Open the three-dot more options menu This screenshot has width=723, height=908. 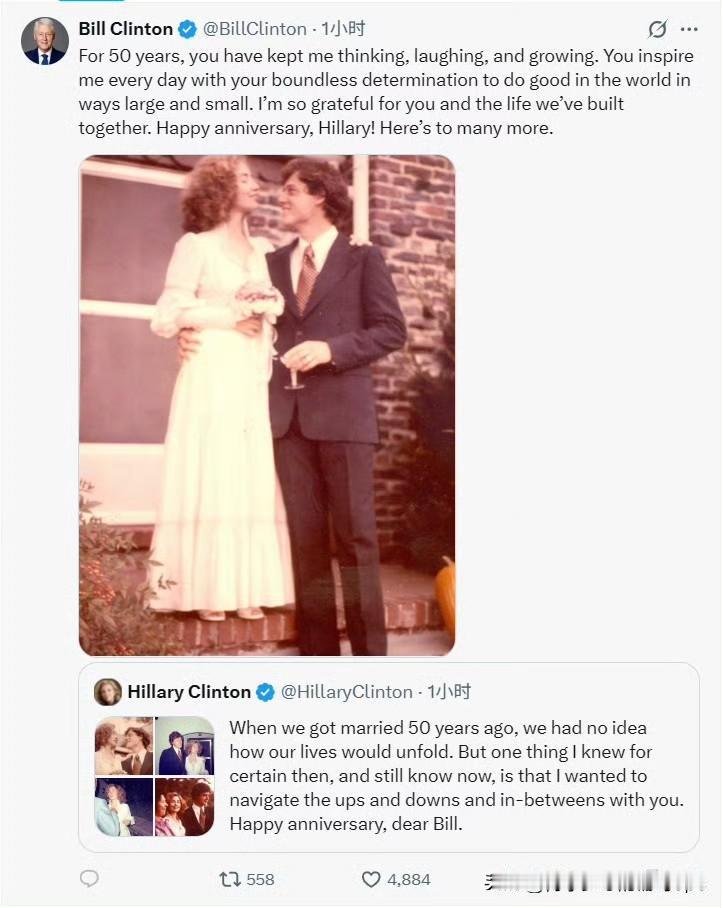688,29
